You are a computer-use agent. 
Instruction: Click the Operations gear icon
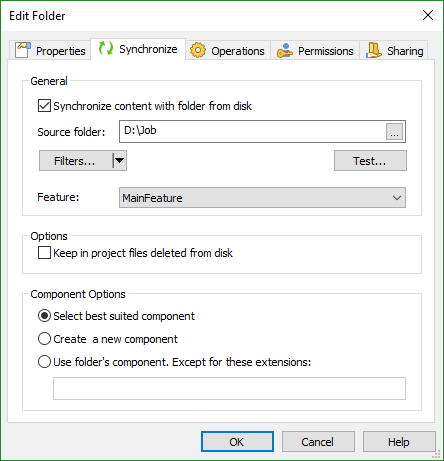click(198, 50)
